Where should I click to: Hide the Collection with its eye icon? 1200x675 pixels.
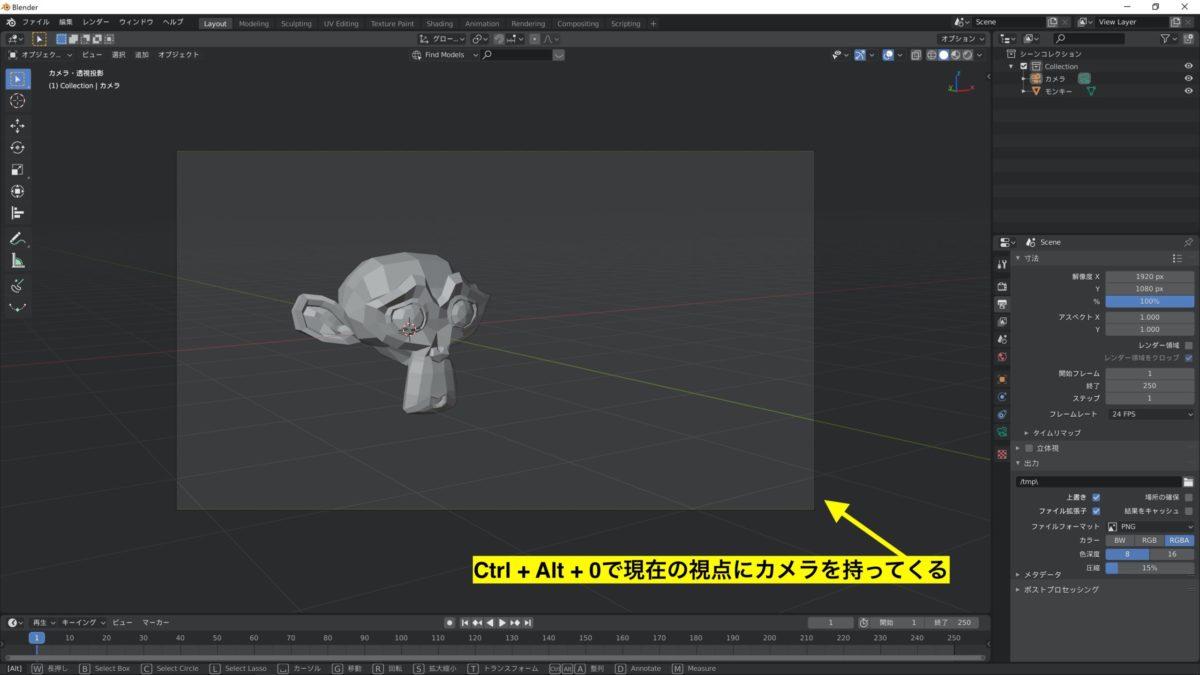1189,66
